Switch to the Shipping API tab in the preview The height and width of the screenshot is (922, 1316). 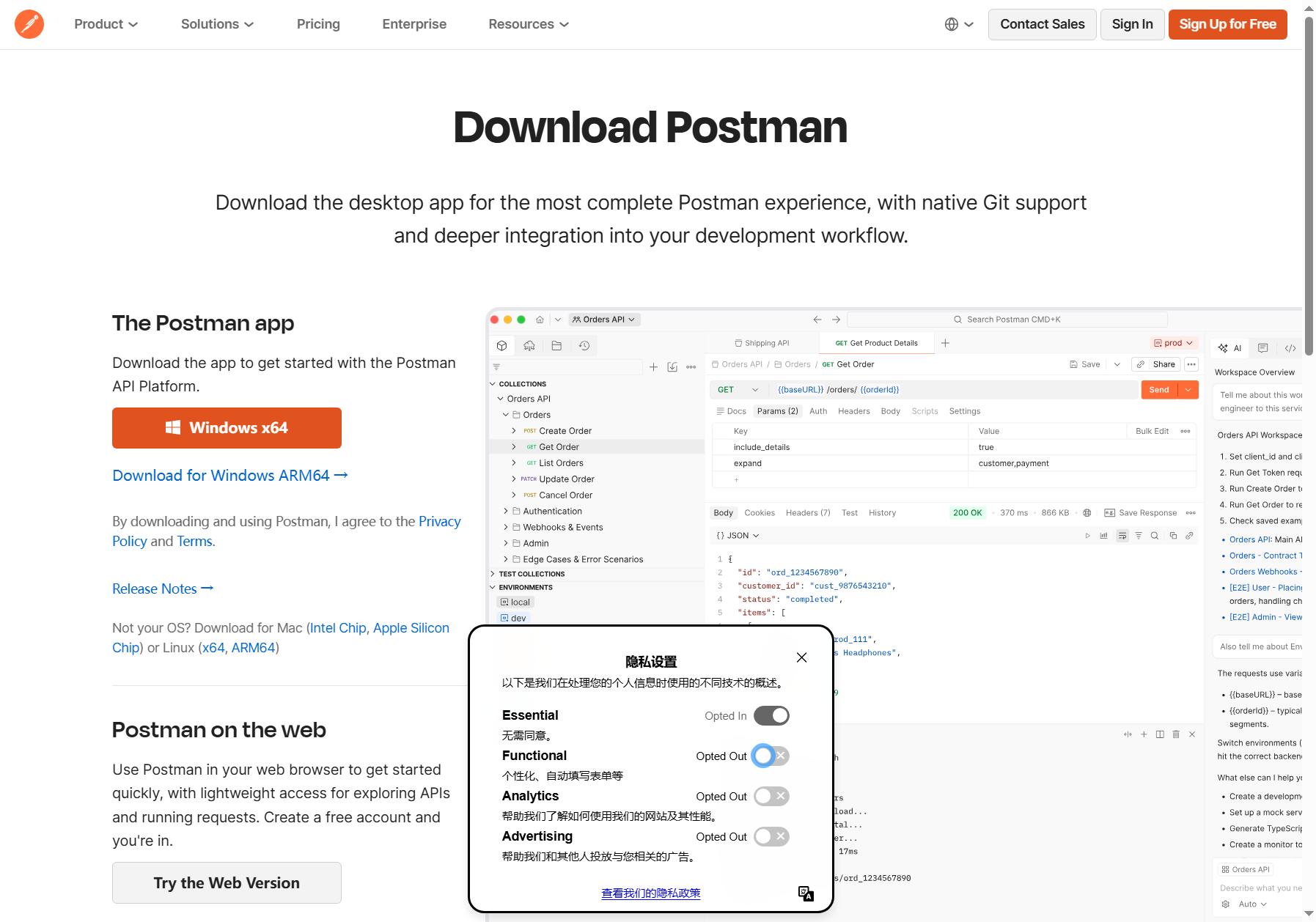coord(762,343)
